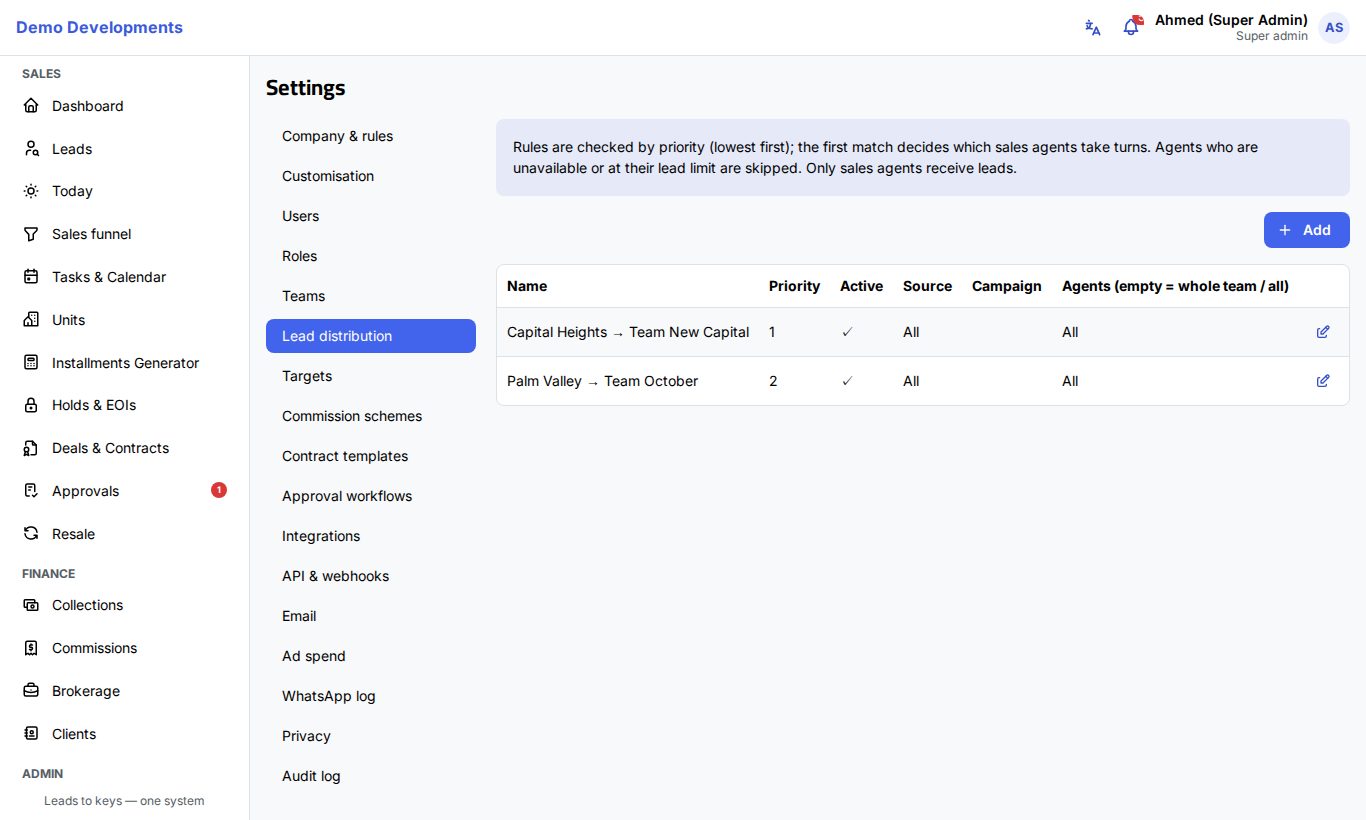Switch to Customisation settings
The height and width of the screenshot is (820, 1366).
371,176
